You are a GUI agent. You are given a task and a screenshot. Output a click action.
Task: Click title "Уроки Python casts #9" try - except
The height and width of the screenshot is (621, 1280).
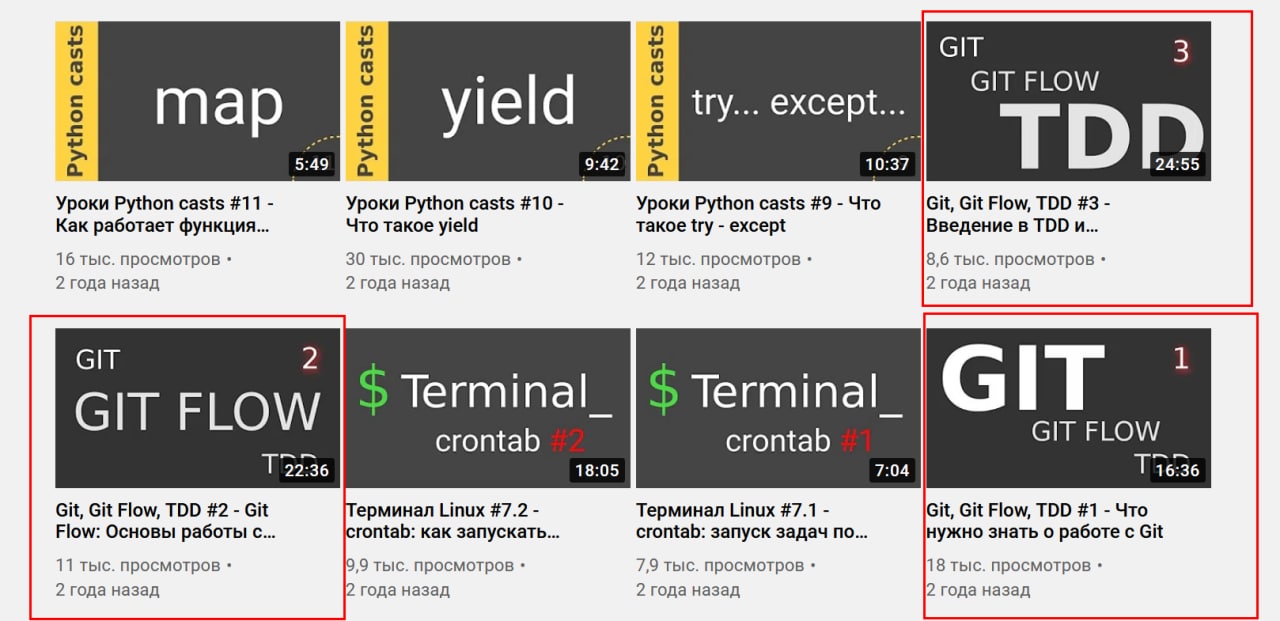coord(758,214)
